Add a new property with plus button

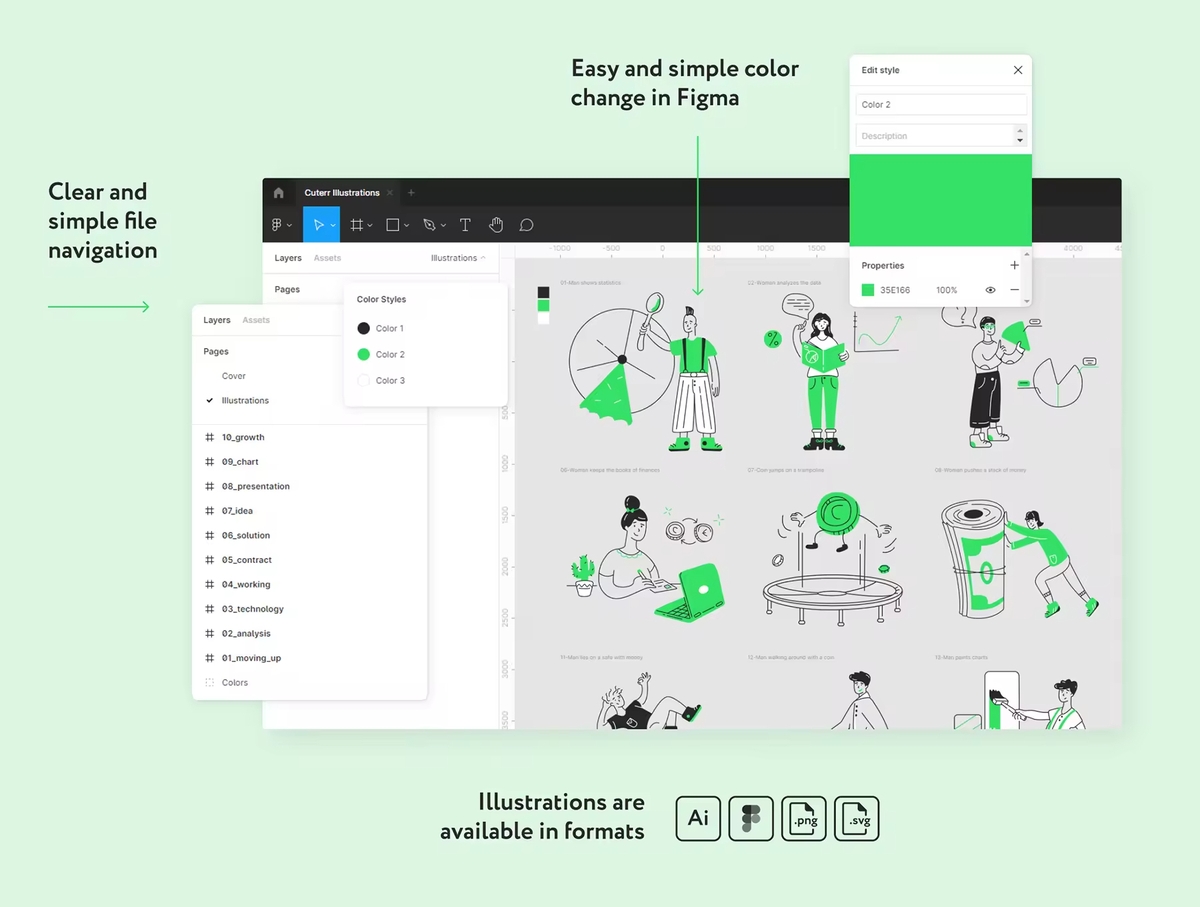(1014, 265)
